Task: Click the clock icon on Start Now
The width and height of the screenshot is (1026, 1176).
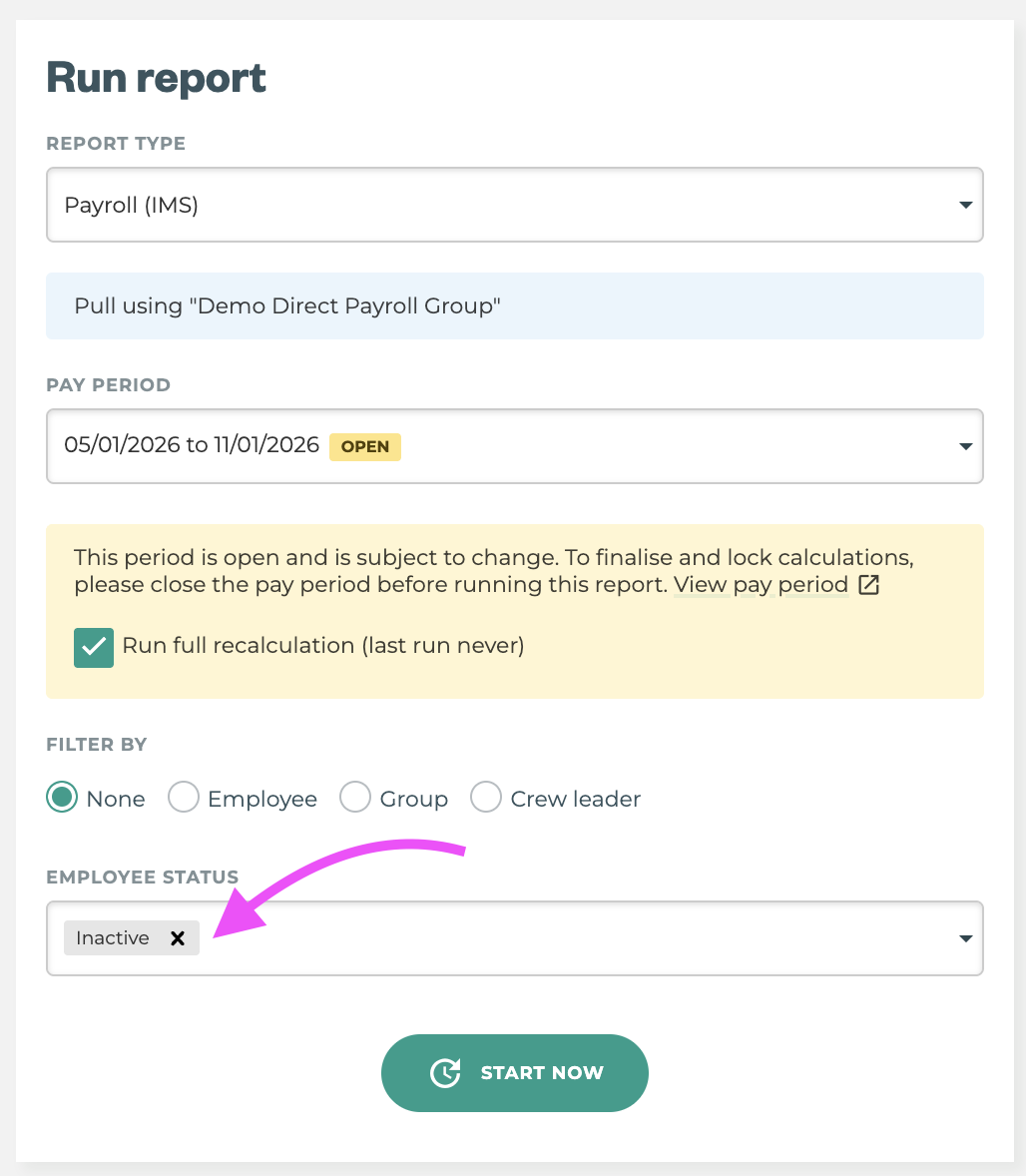Action: 445,1073
